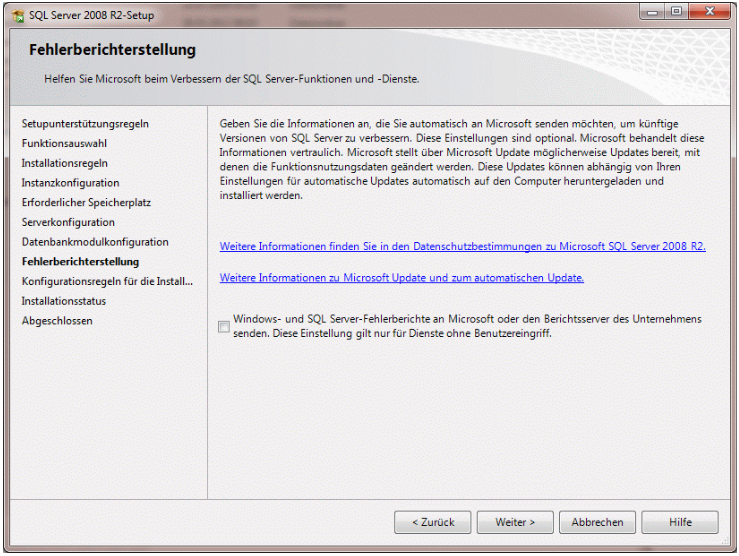Select Installationsregeln step in sidebar
This screenshot has width=739, height=556.
[65, 164]
